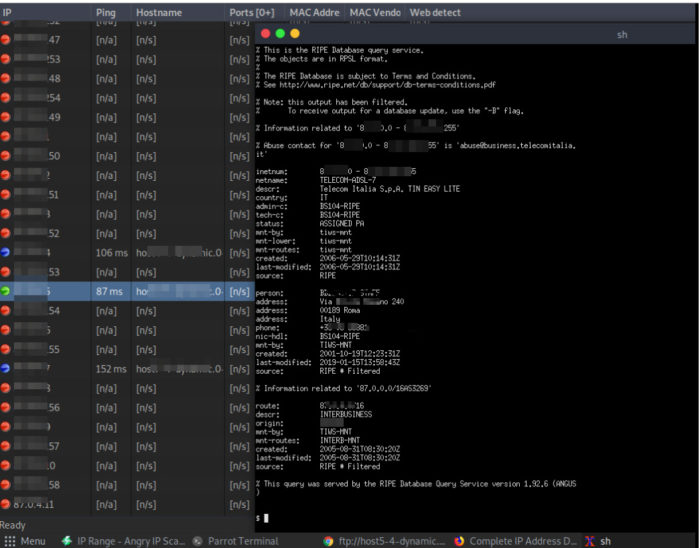700x548 pixels.
Task: Click the Menu grid icon in the taskbar
Action: [x=9, y=541]
